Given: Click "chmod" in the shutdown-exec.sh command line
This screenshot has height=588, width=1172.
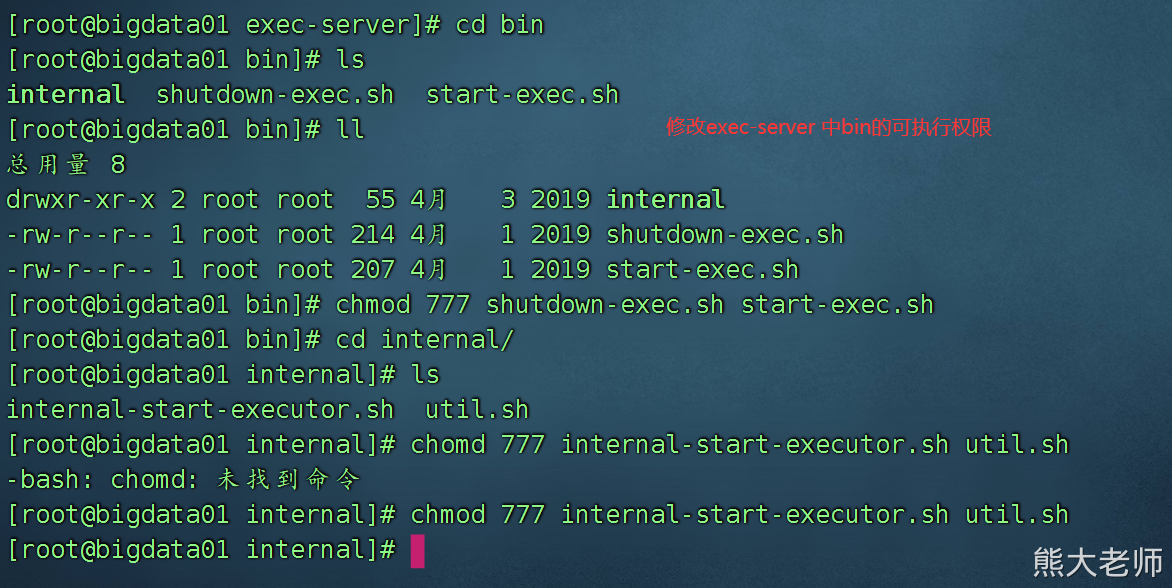Looking at the screenshot, I should coord(372,305).
